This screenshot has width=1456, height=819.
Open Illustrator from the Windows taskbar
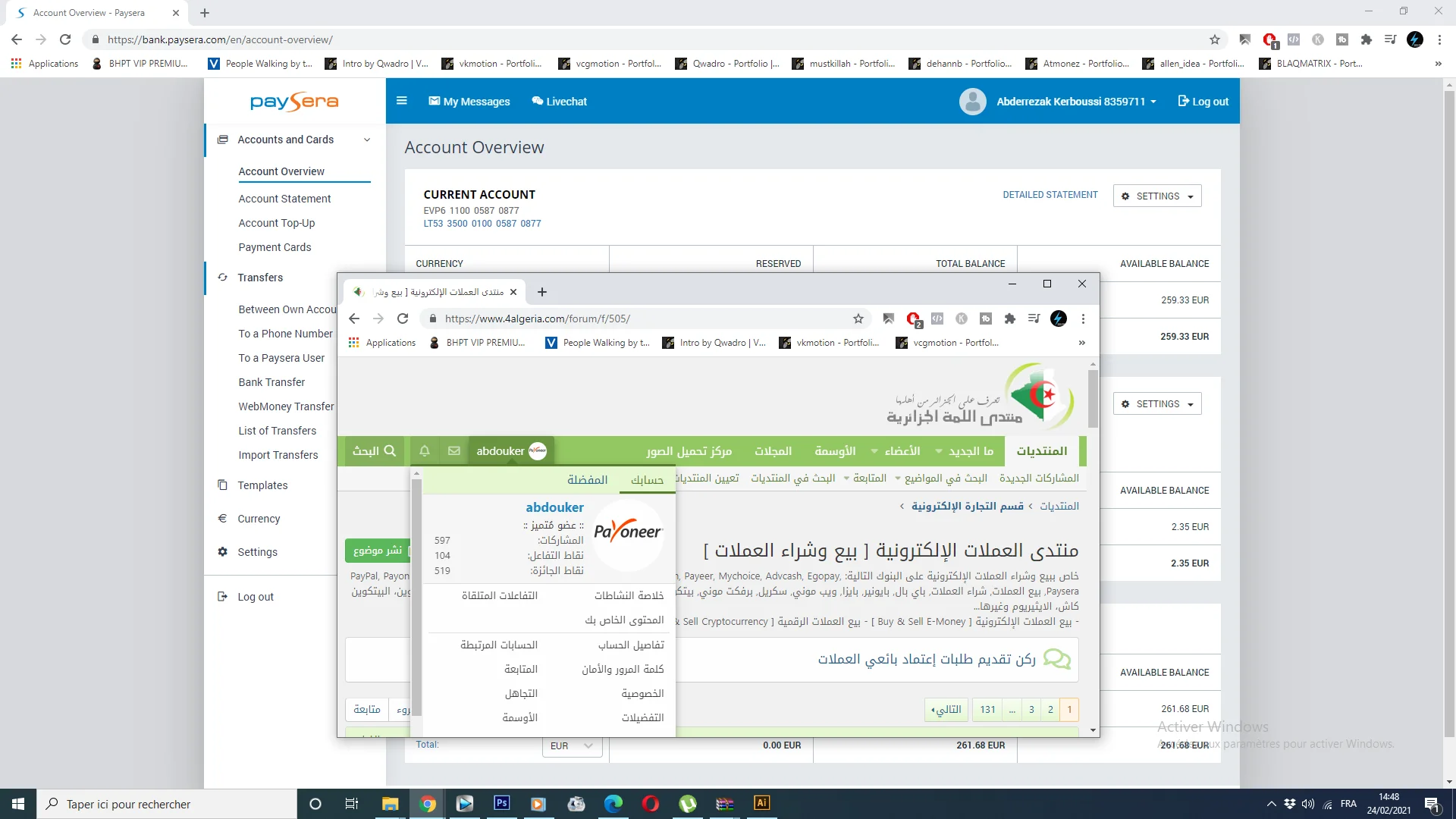click(x=761, y=804)
